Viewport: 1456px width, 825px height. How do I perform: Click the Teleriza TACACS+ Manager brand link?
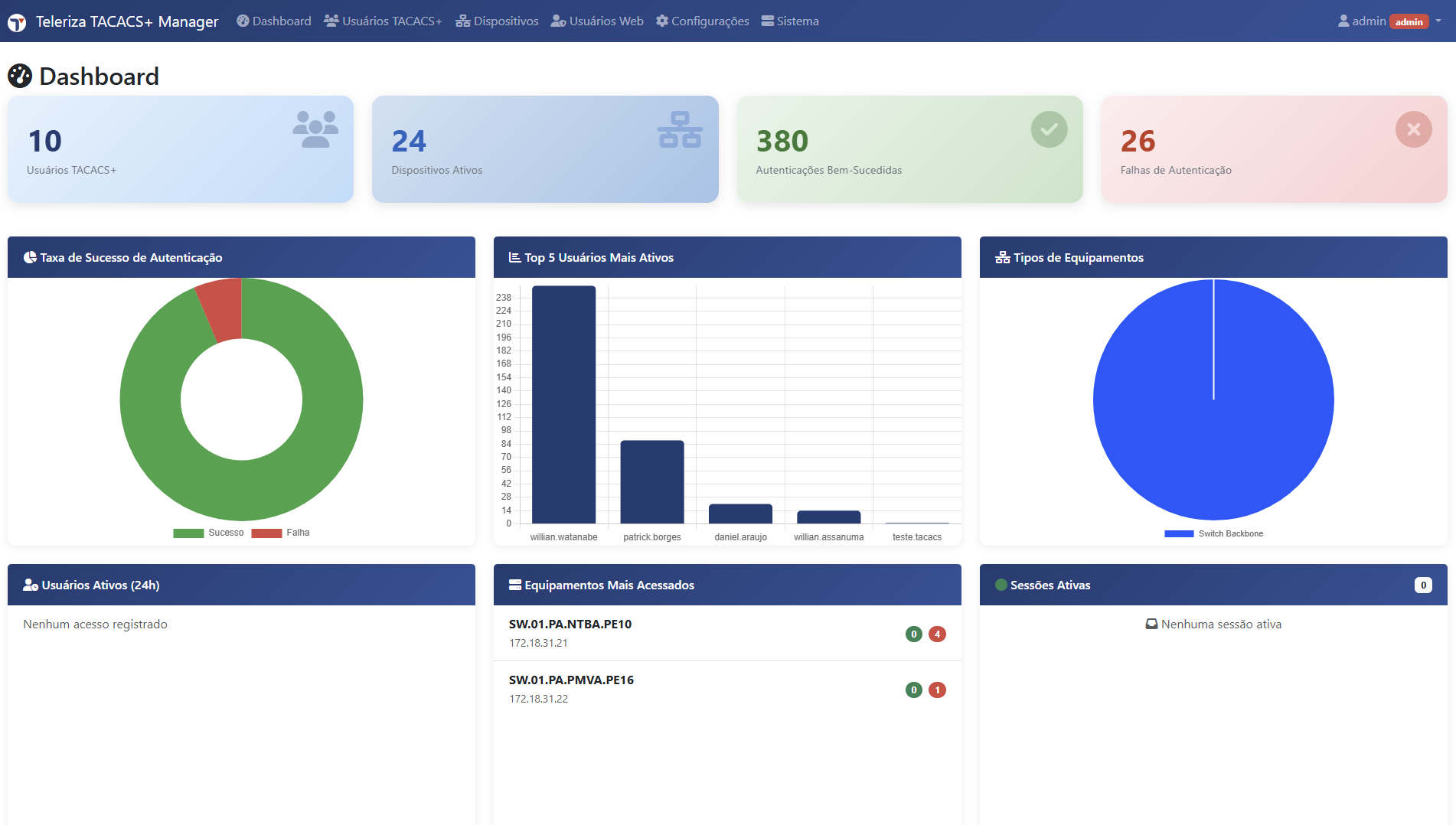pos(126,21)
